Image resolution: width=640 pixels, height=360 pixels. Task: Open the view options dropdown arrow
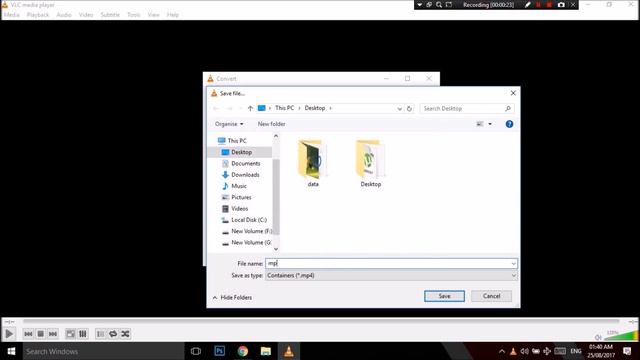click(x=490, y=124)
